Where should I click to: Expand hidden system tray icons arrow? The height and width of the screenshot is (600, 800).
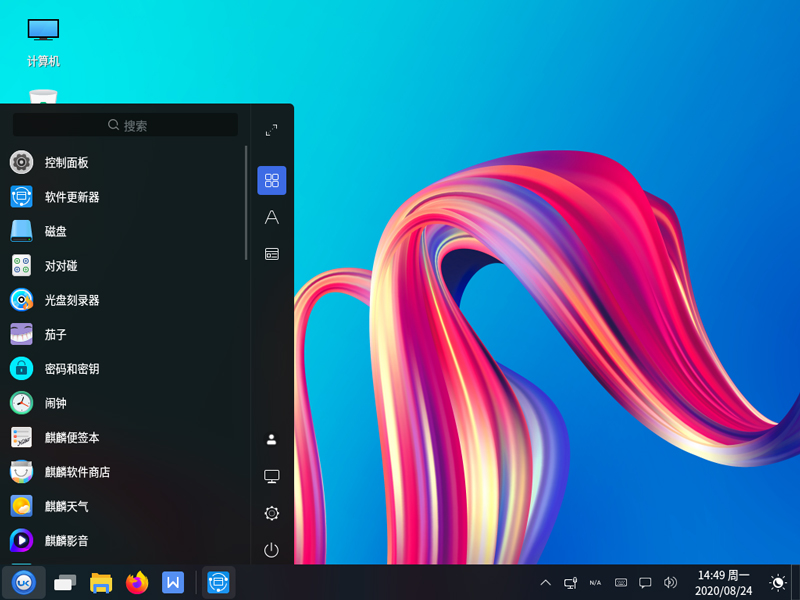545,582
